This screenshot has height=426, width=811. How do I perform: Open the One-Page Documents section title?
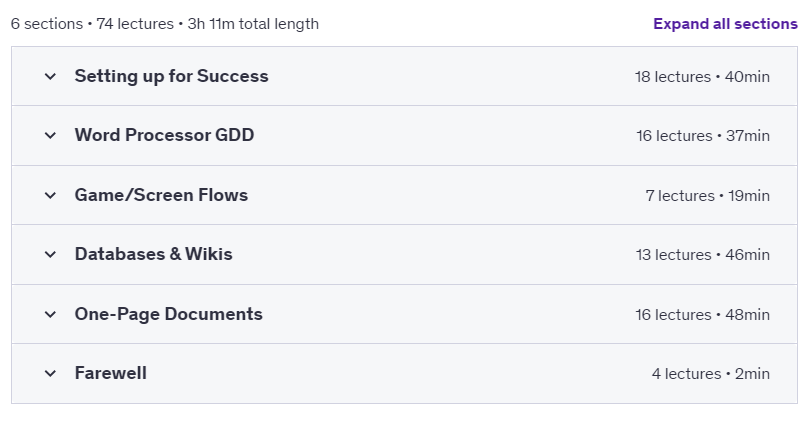pyautogui.click(x=169, y=314)
